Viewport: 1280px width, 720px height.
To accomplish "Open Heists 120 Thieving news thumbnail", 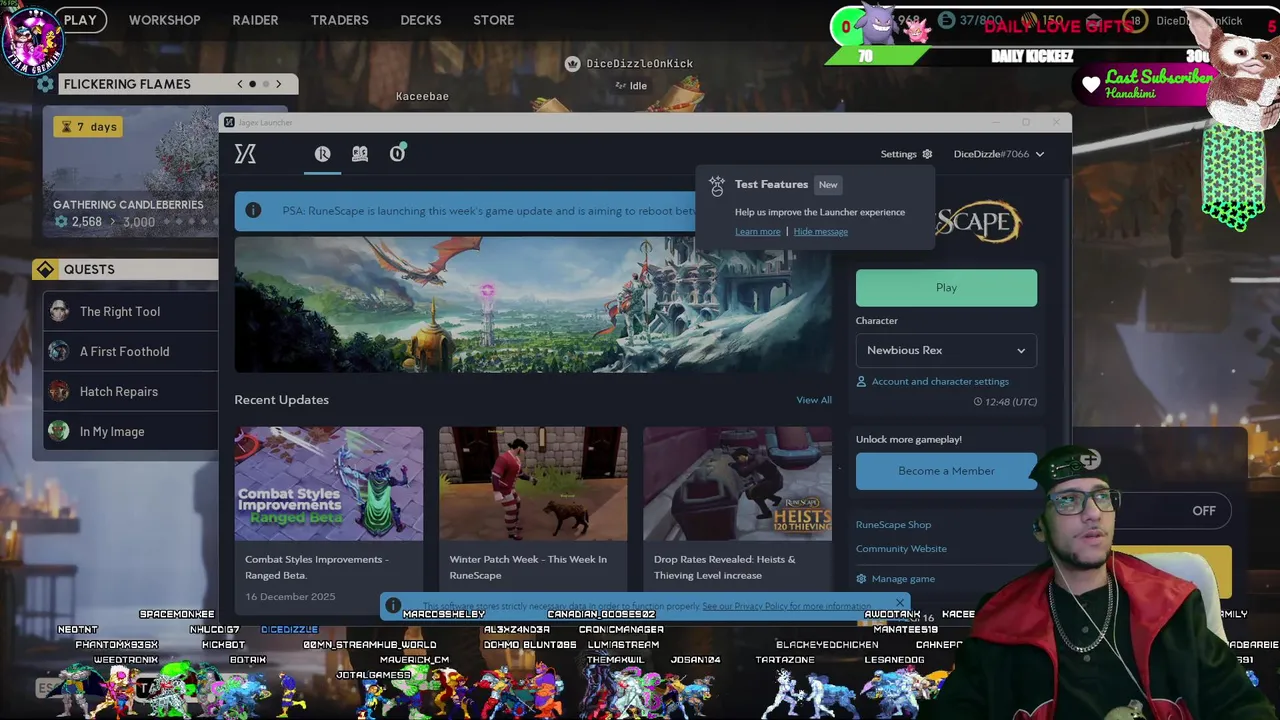I will [x=737, y=484].
